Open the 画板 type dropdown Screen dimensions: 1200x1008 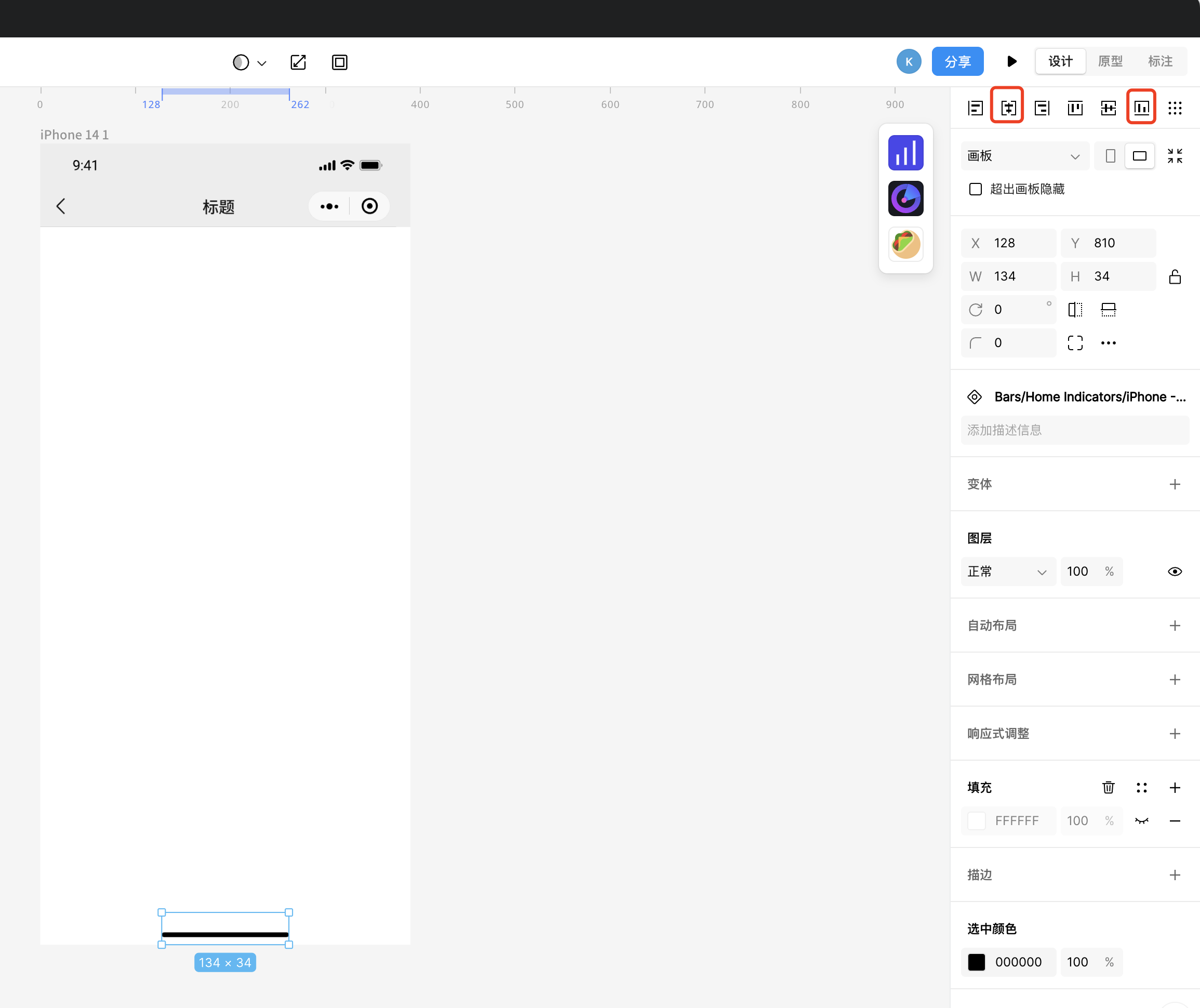pyautogui.click(x=1024, y=156)
